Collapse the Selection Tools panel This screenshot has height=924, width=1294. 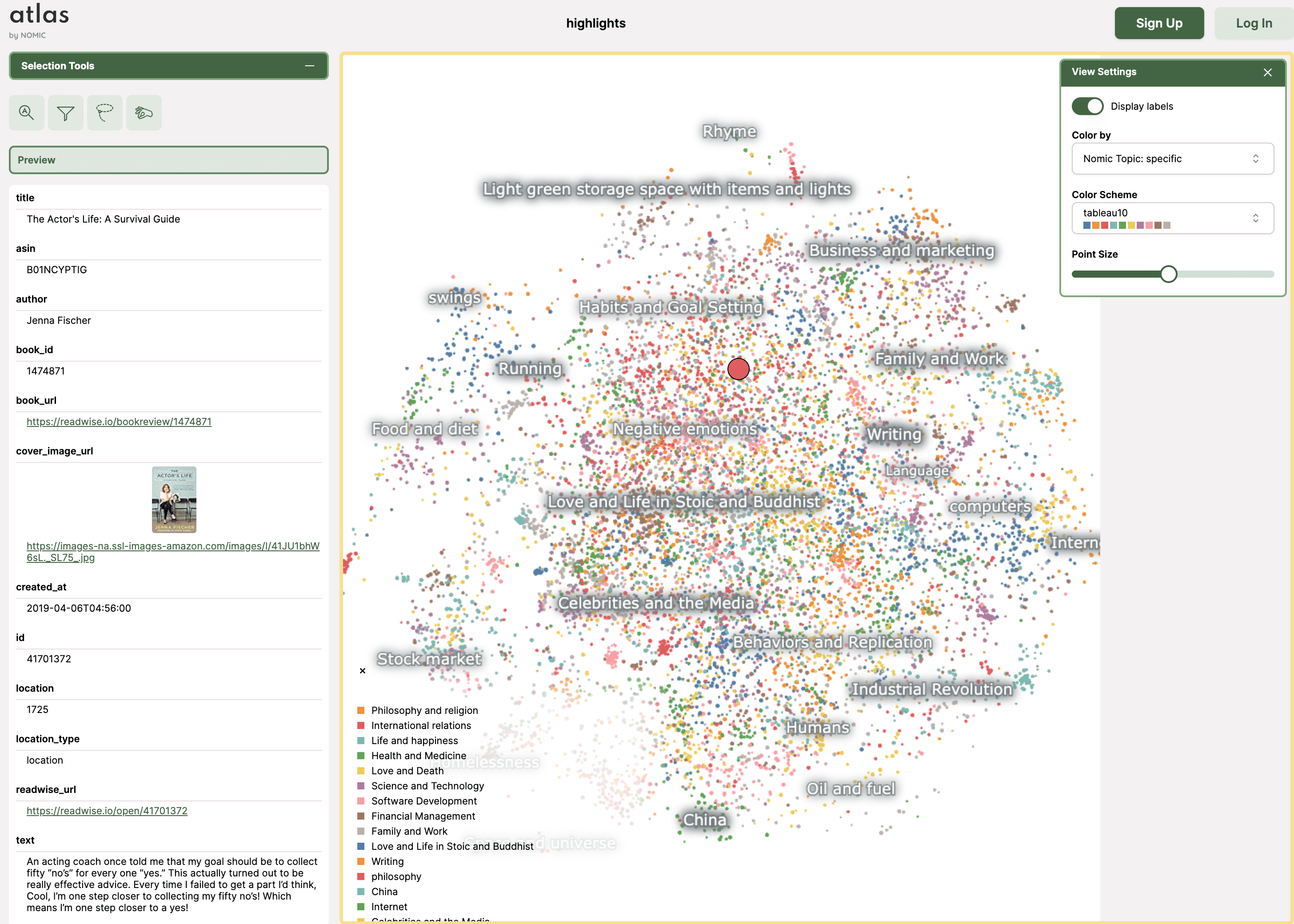click(309, 66)
